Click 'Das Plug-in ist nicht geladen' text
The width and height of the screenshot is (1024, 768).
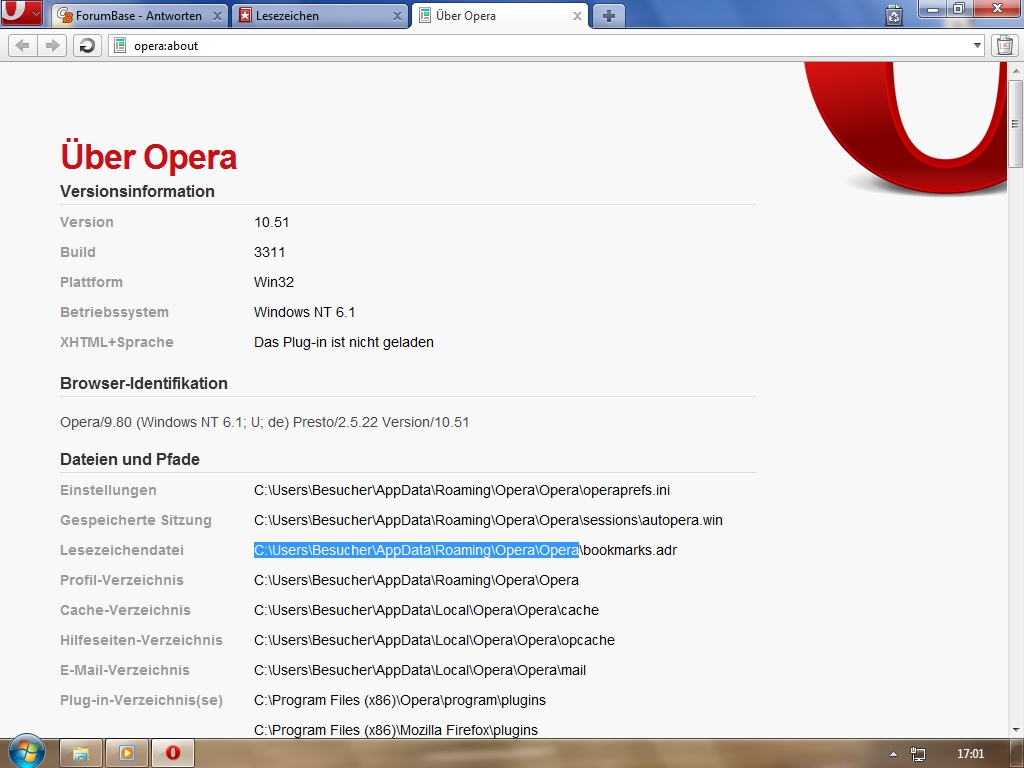[344, 342]
